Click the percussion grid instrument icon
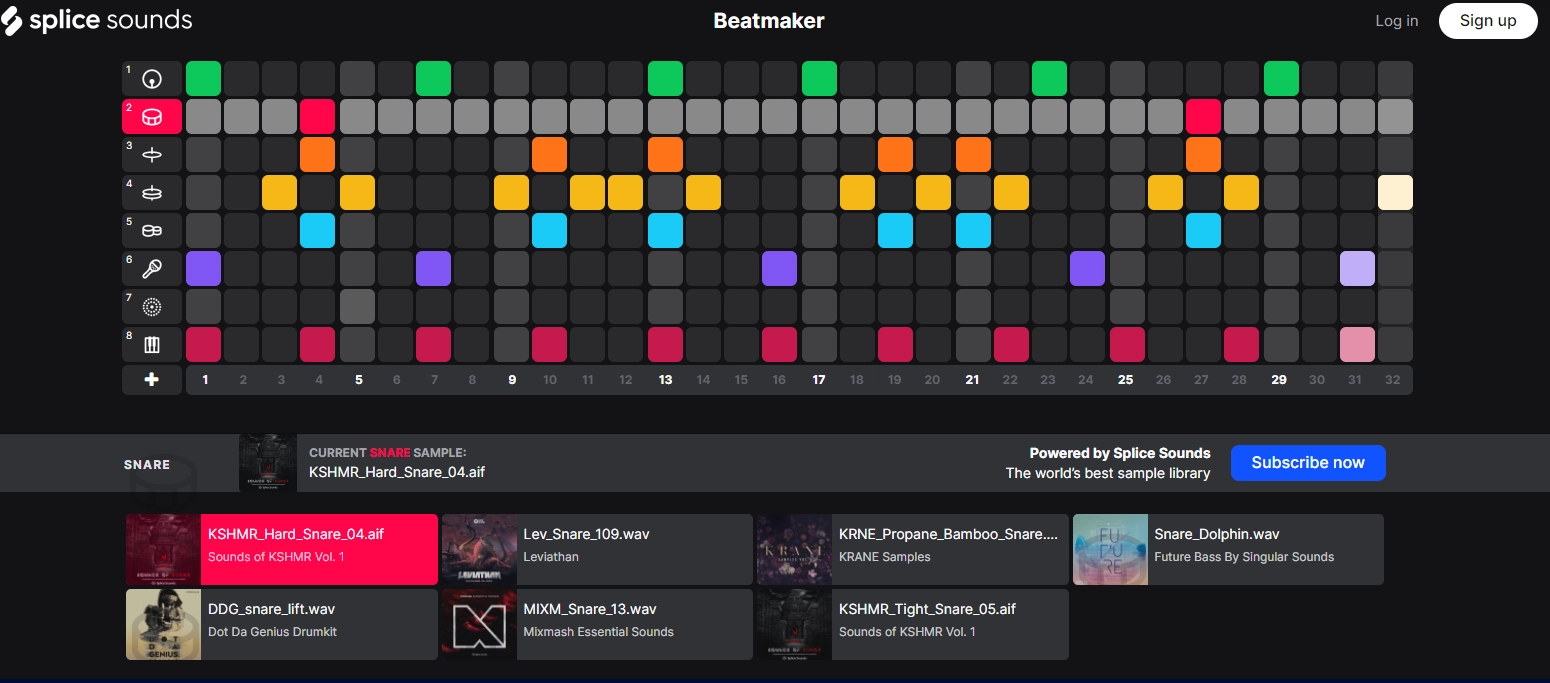This screenshot has height=683, width=1550. (152, 344)
